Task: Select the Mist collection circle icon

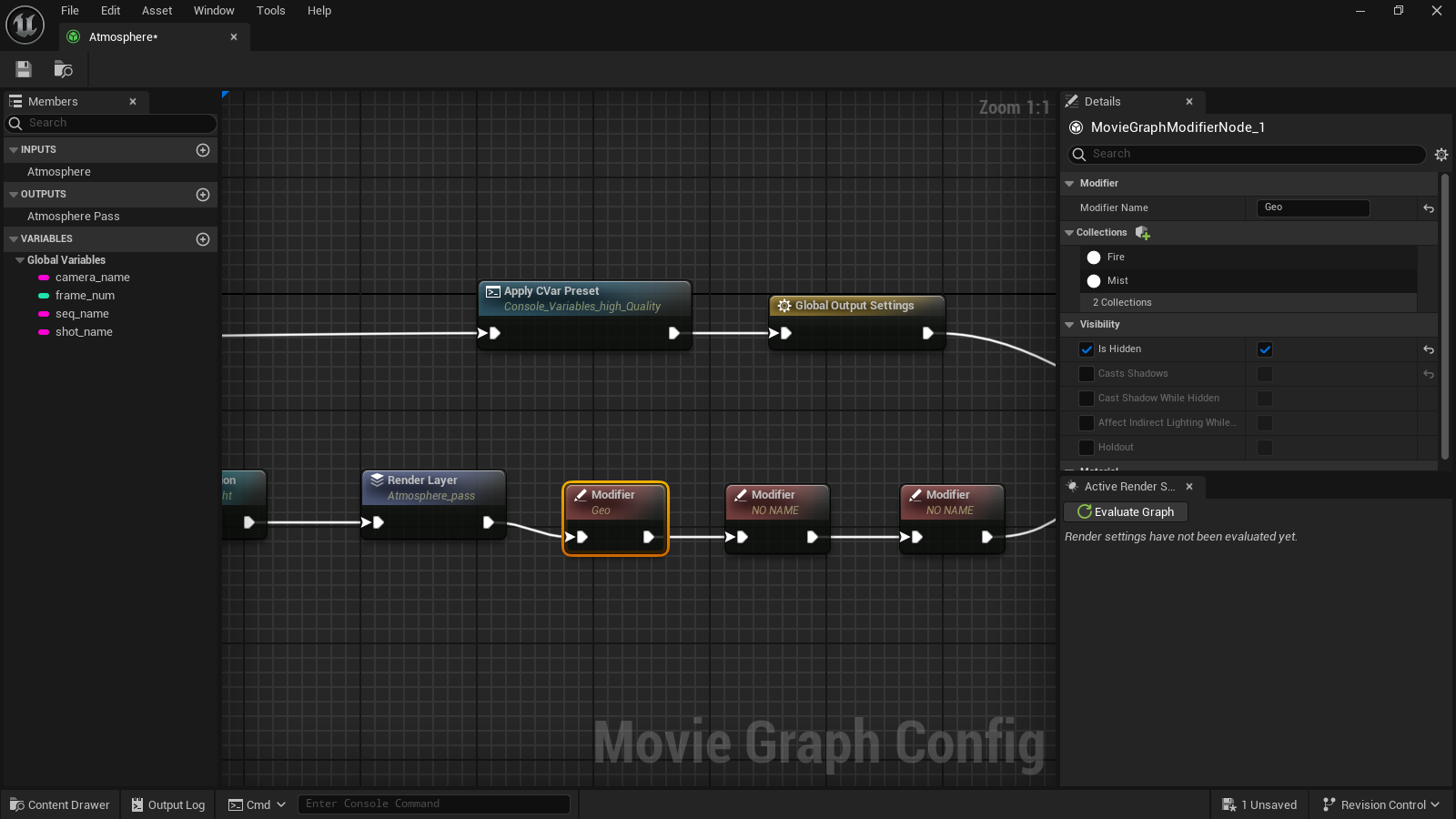Action: (1094, 281)
